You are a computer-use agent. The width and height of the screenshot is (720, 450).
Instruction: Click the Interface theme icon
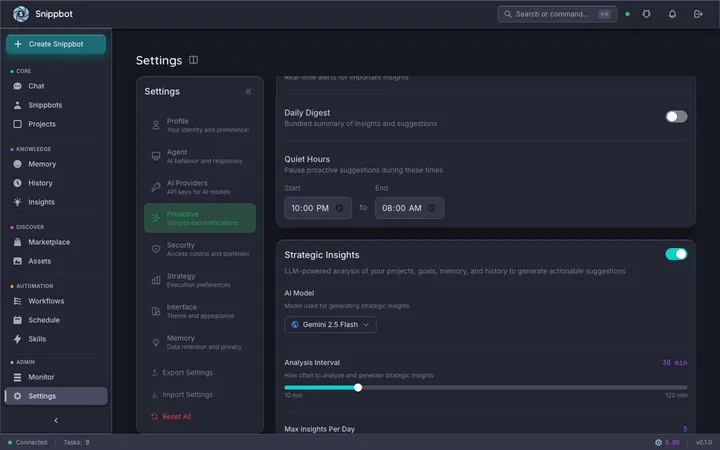tap(156, 311)
